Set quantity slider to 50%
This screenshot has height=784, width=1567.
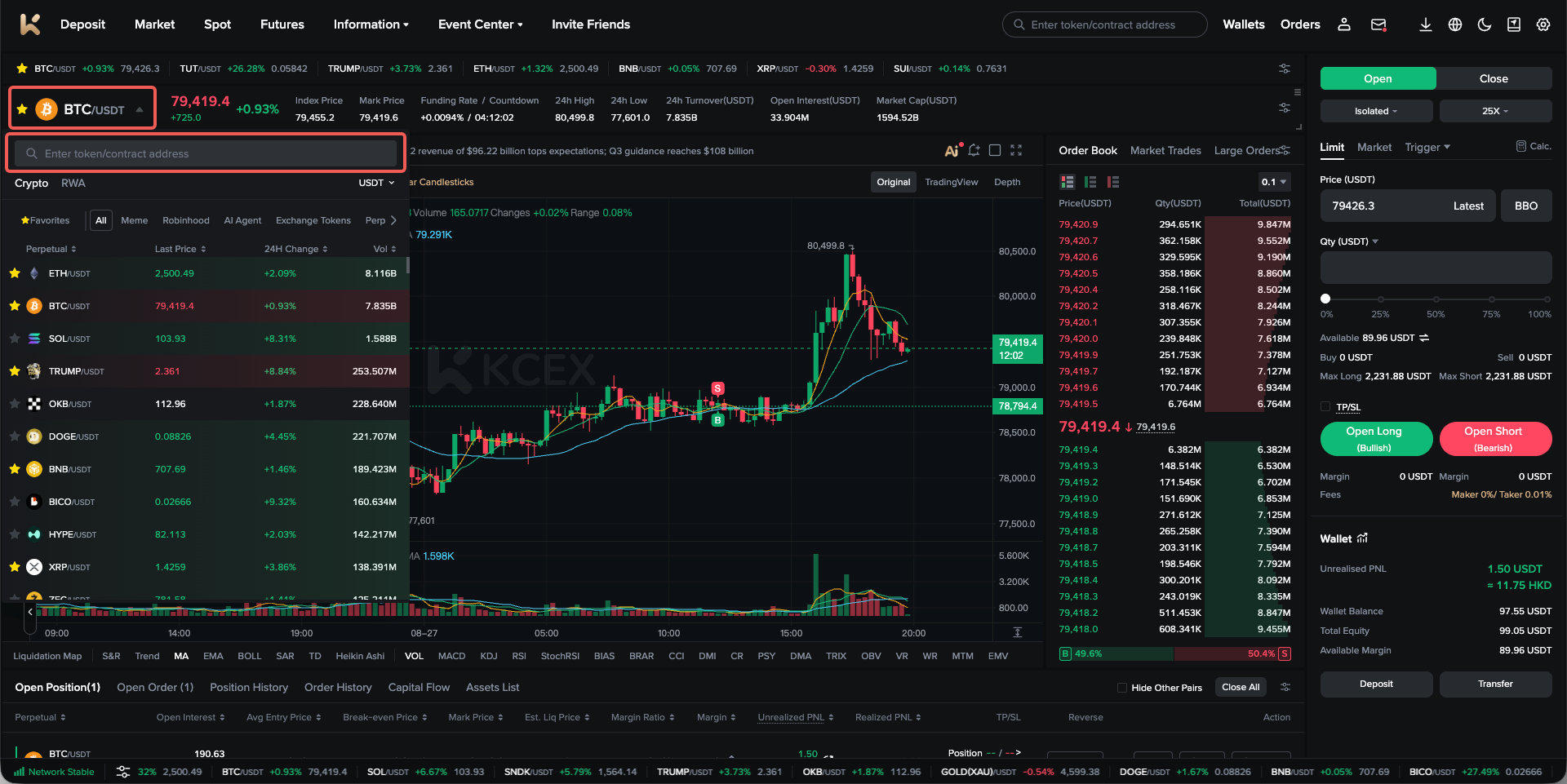click(1436, 299)
